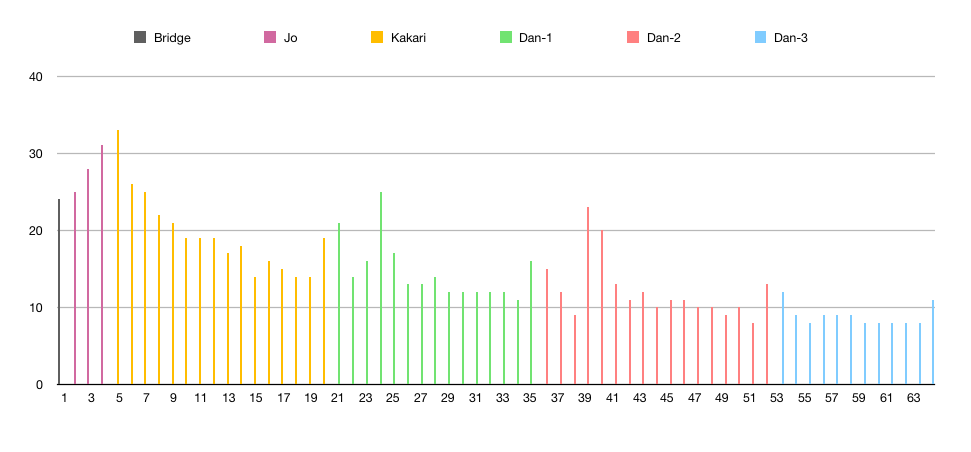Viewport: 971px width, 452px height.
Task: Click the x-axis label 63
Action: pyautogui.click(x=913, y=398)
